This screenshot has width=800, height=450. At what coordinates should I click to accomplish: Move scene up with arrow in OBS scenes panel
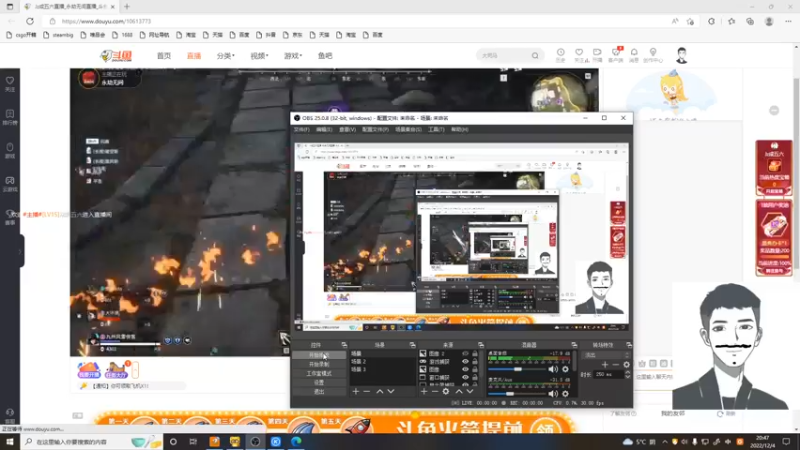pyautogui.click(x=380, y=391)
